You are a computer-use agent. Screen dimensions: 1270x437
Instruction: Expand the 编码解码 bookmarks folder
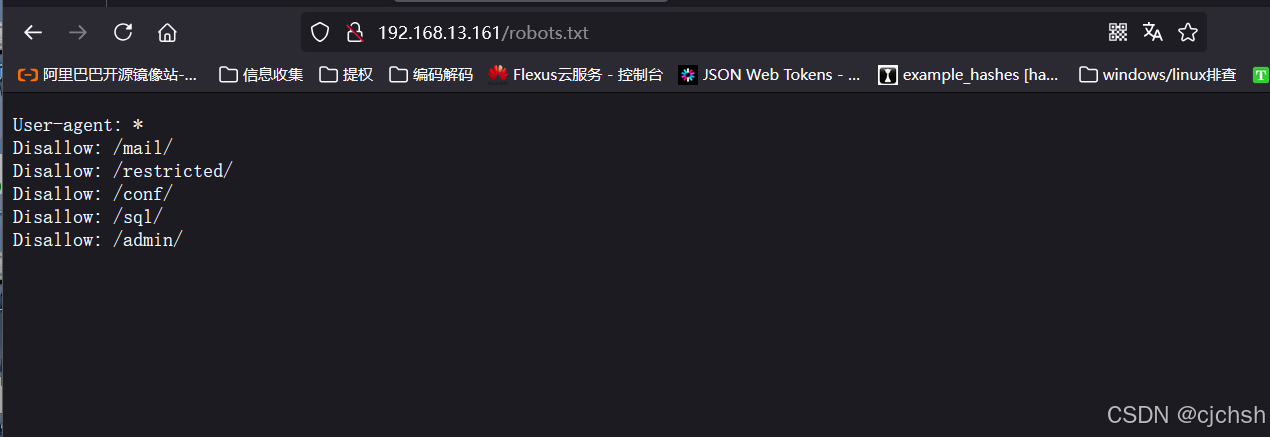point(431,74)
